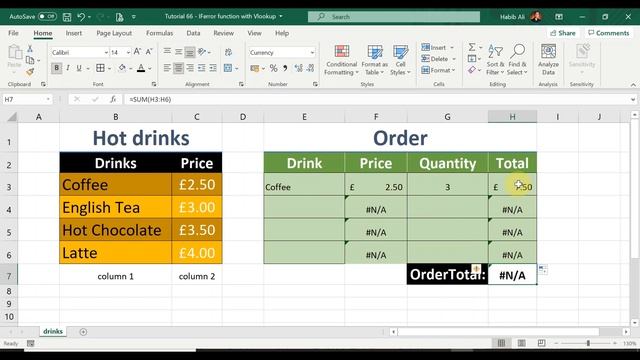Open the File menu
640x360 pixels.
[x=13, y=33]
